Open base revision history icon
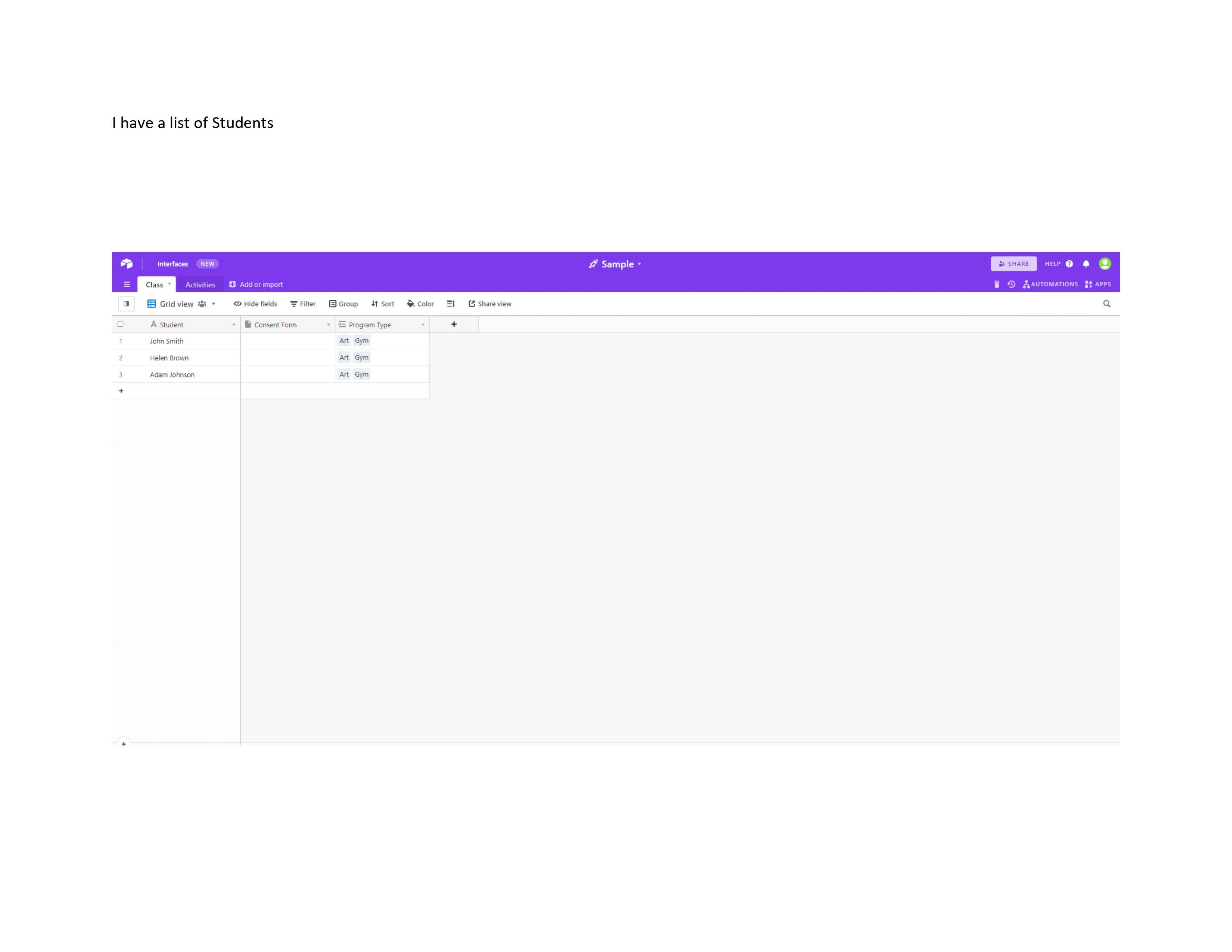 [x=1011, y=284]
